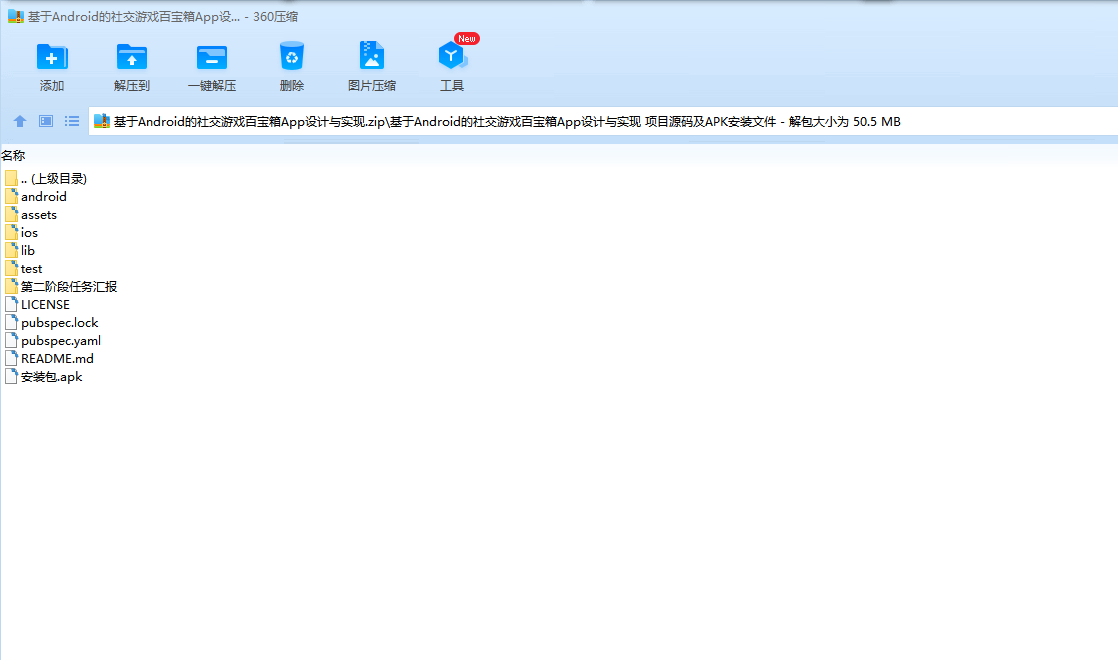1118x660 pixels.
Task: Select the '第二阶段任务汇报' folder name
Action: (x=68, y=287)
